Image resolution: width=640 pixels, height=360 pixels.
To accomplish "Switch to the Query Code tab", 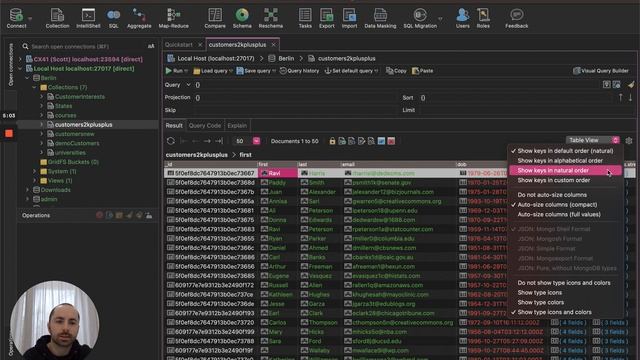I will (205, 126).
